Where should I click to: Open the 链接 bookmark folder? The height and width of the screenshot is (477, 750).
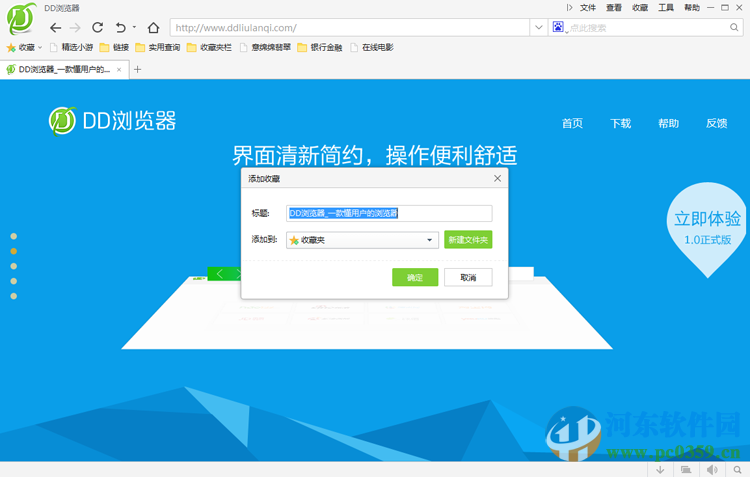[114, 47]
